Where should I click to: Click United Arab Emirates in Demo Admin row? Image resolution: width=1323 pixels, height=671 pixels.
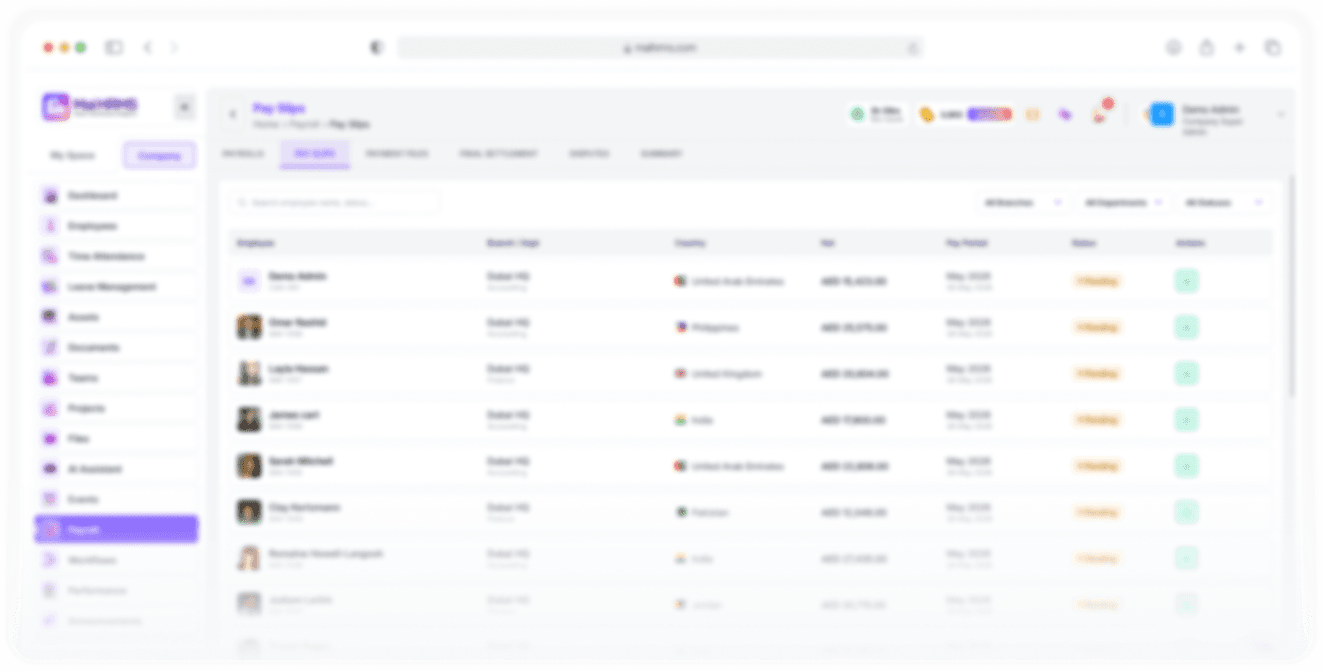(x=738, y=281)
